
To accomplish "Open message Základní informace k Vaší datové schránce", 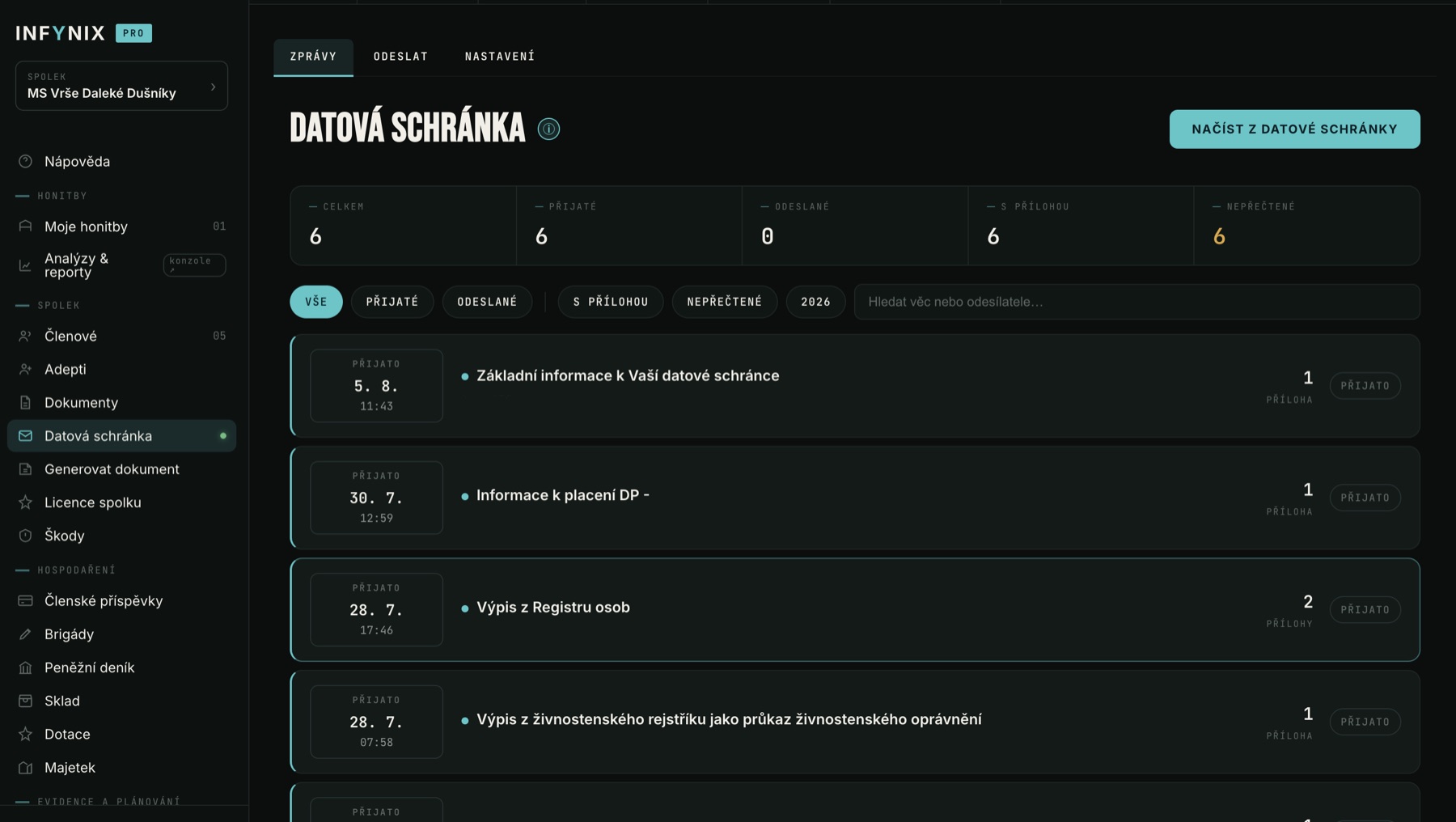I will (x=855, y=386).
